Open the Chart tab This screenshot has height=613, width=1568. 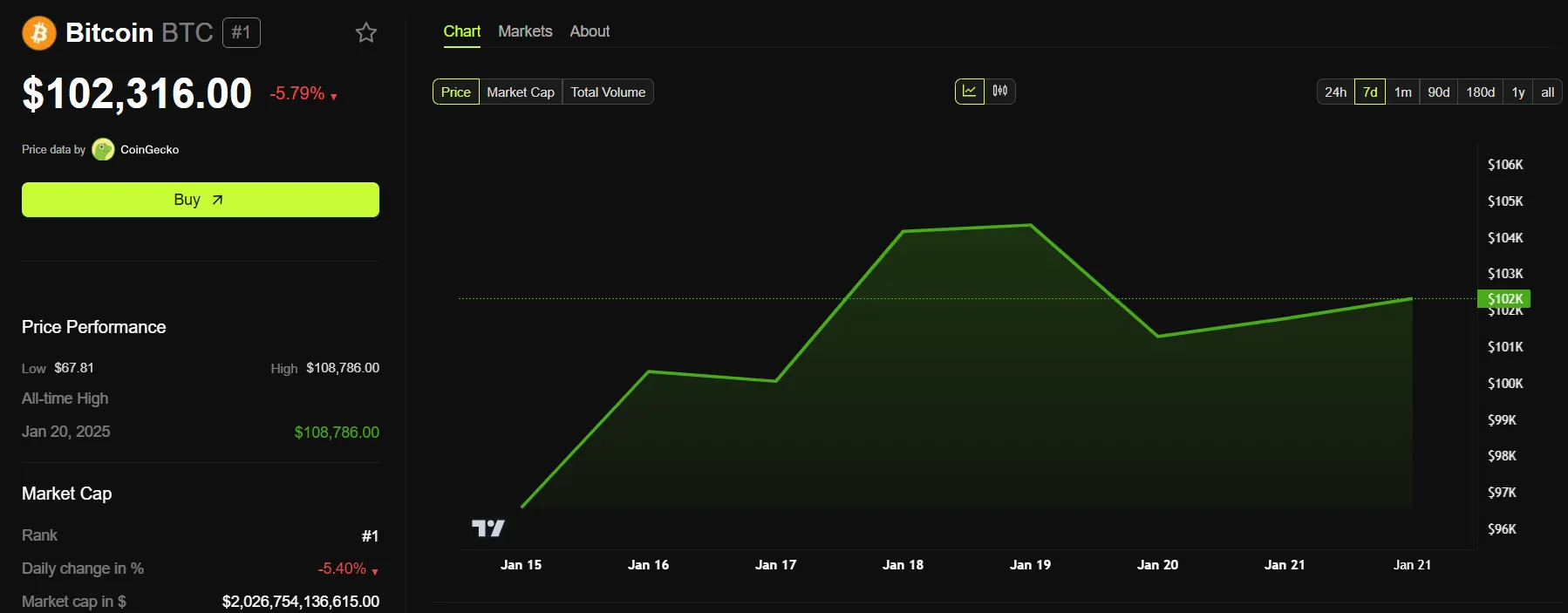(x=461, y=31)
